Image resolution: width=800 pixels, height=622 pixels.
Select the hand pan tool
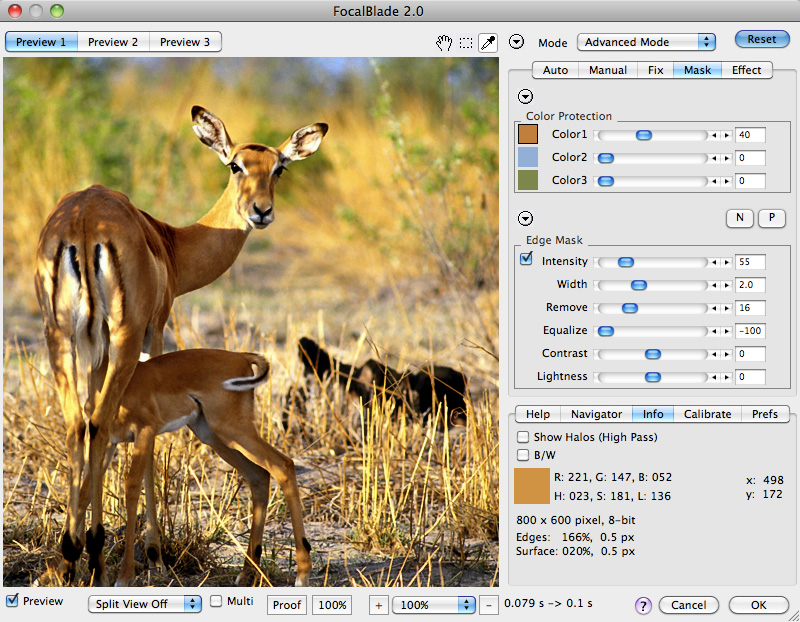pyautogui.click(x=444, y=42)
